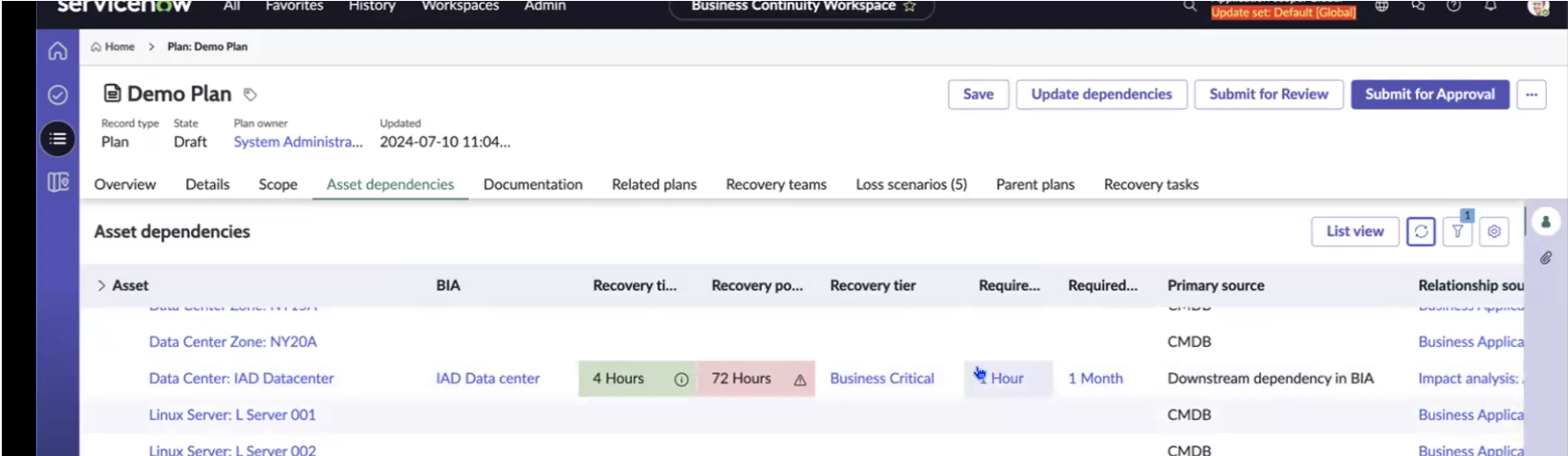Open Data Center: IAD Datacenter asset
Image resolution: width=1568 pixels, height=456 pixels.
click(x=242, y=378)
